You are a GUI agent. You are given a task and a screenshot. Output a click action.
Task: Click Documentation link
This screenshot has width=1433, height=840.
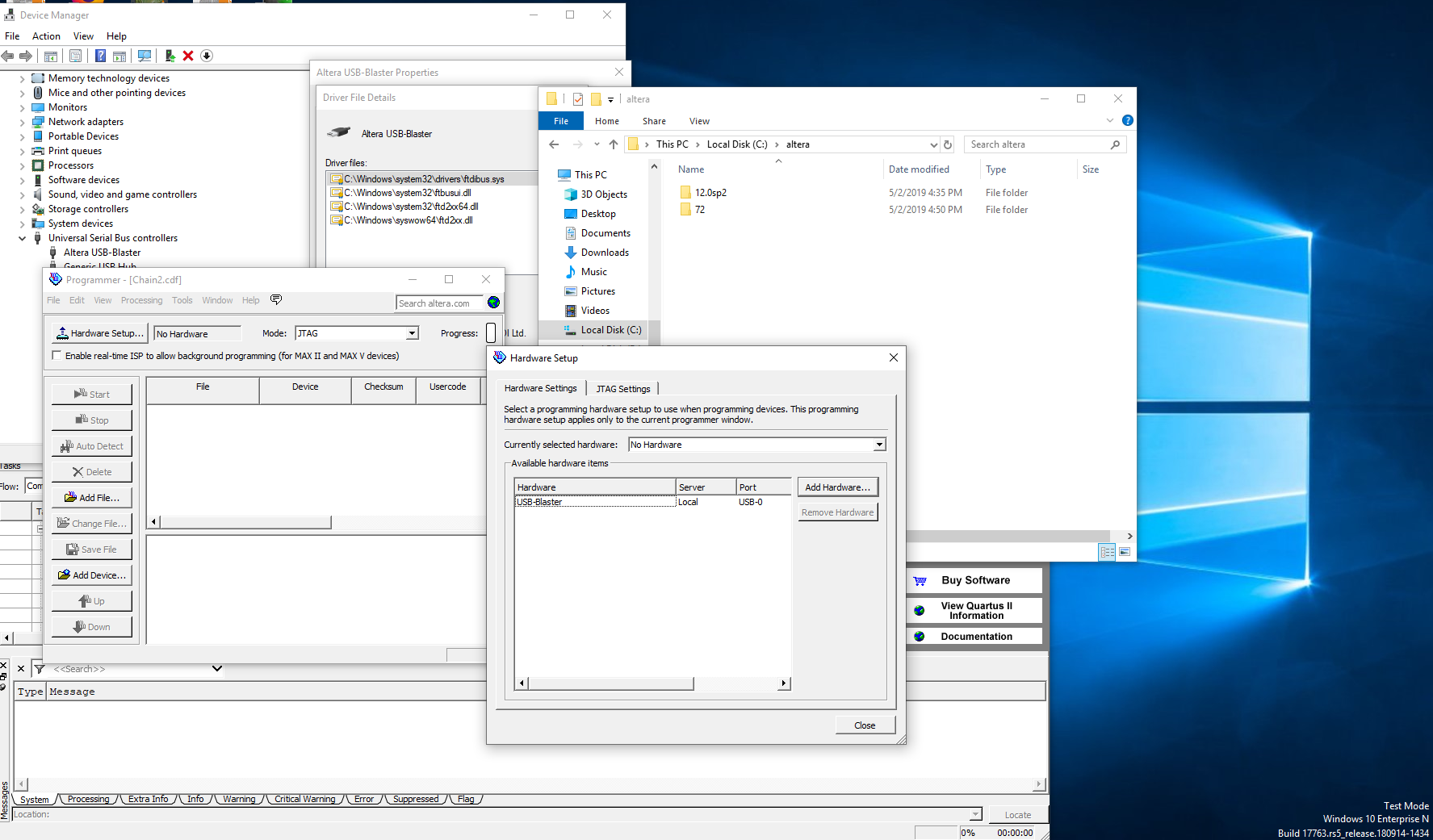(975, 637)
